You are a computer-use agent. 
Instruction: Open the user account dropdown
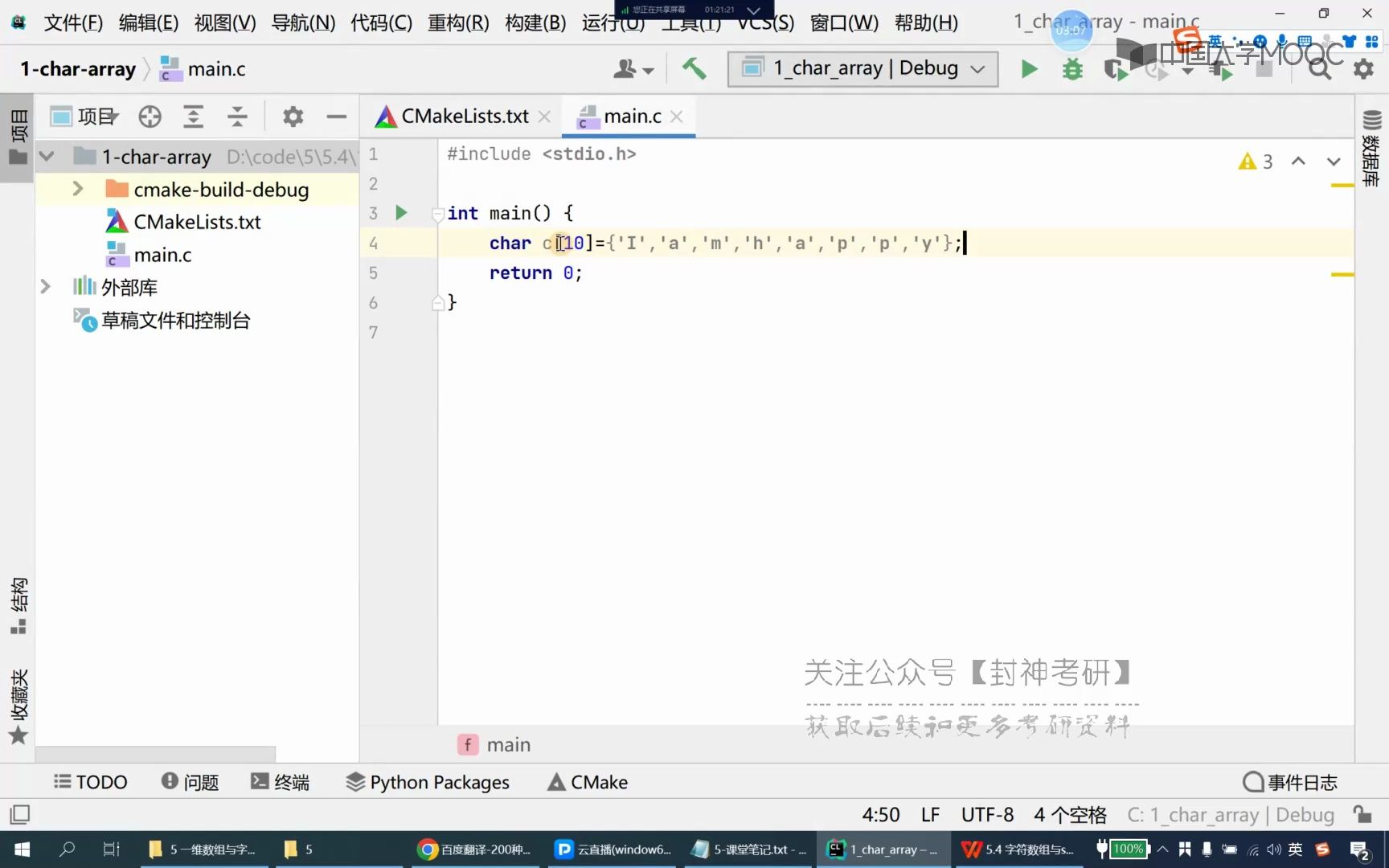coord(633,69)
